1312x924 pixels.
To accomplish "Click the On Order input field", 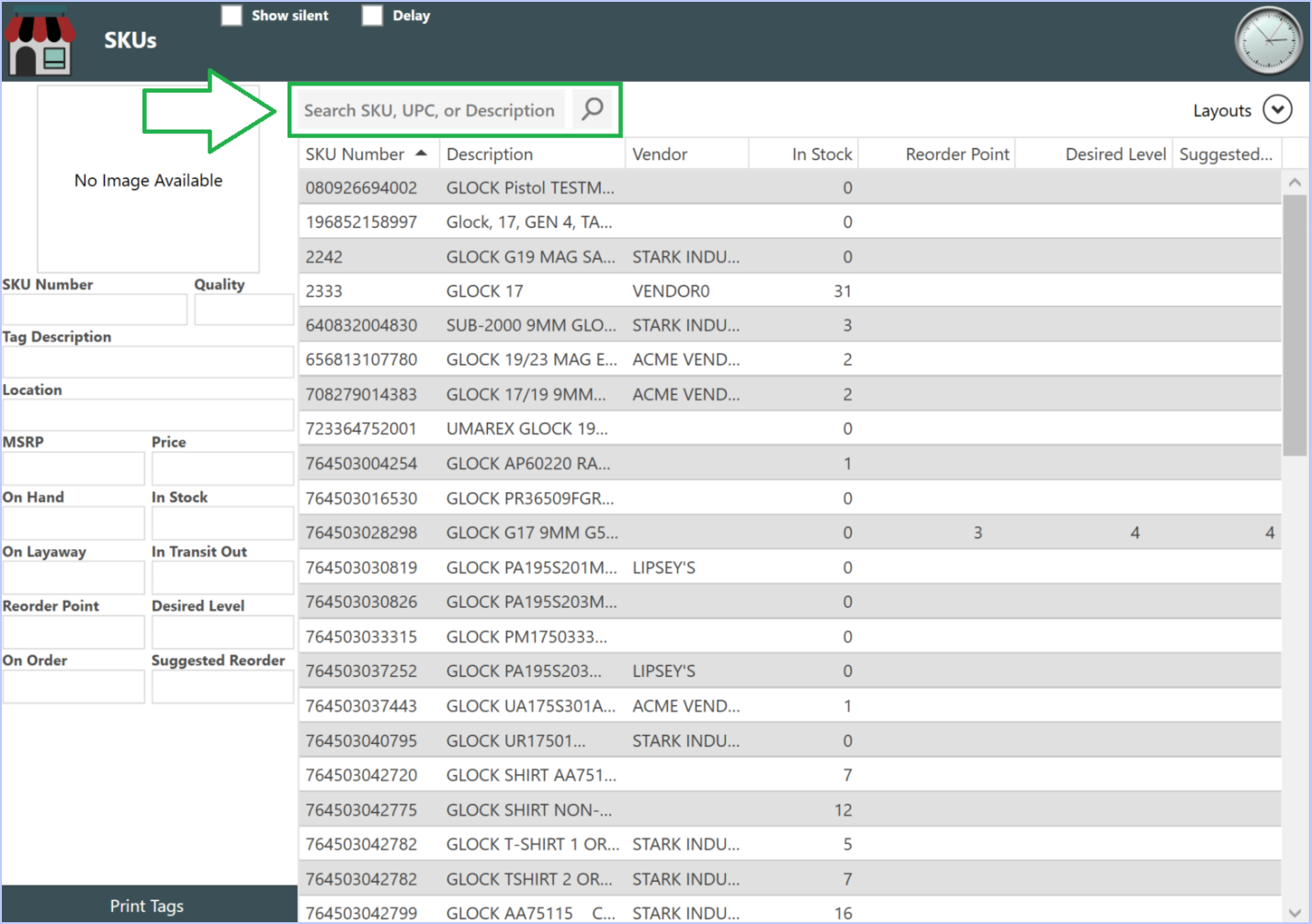I will (74, 686).
